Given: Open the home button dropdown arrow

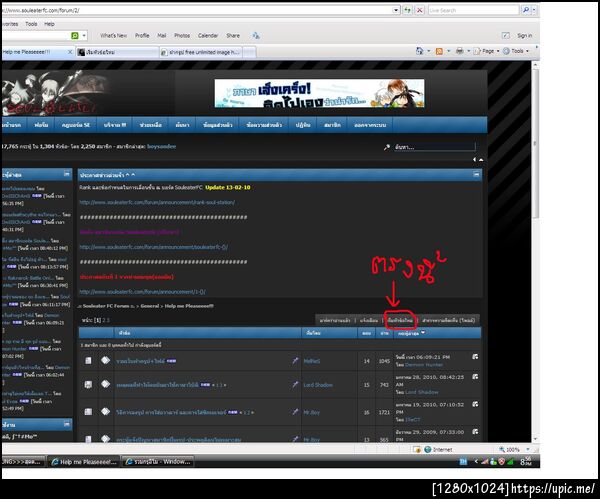Looking at the screenshot, I should [x=428, y=51].
